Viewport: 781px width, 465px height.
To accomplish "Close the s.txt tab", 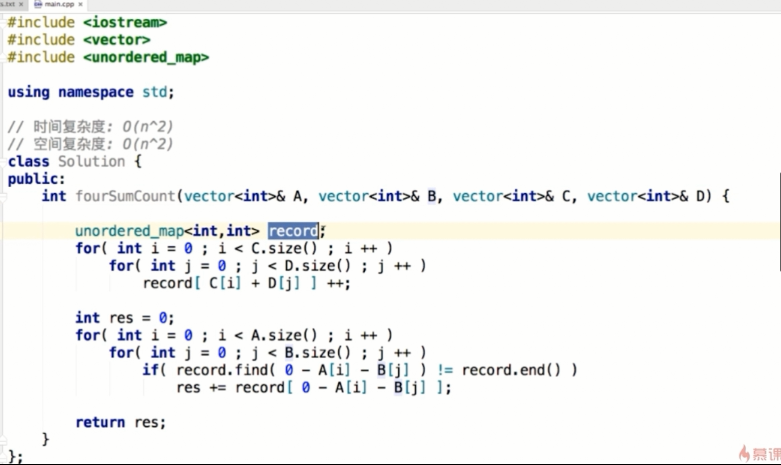I will point(21,4).
